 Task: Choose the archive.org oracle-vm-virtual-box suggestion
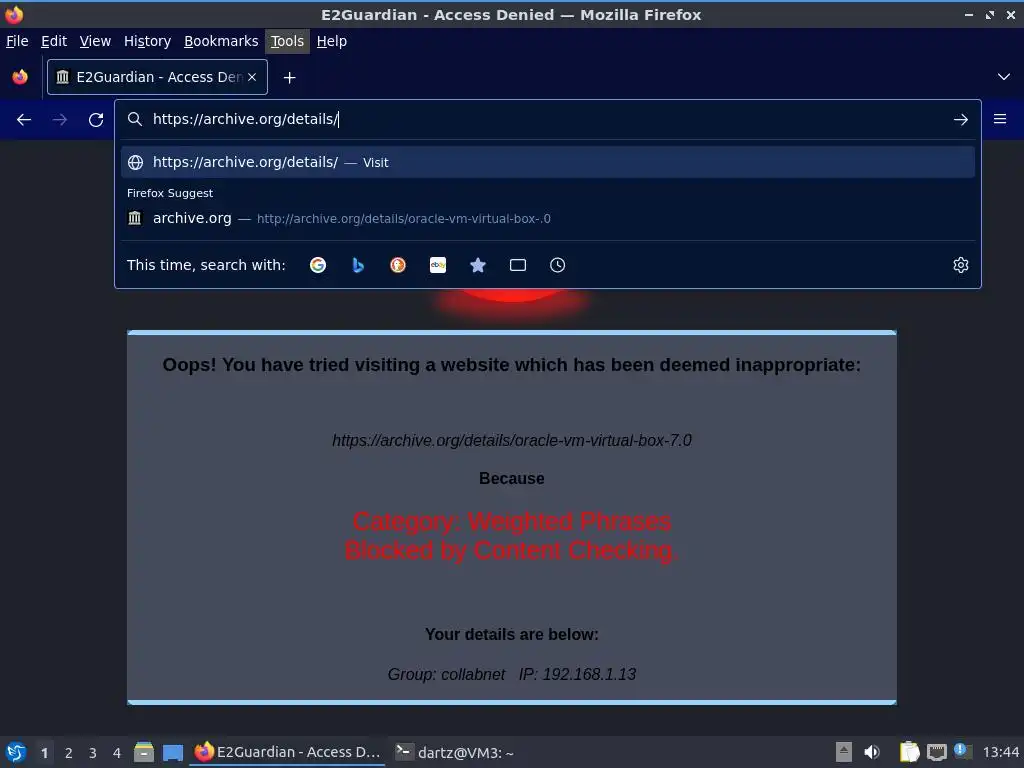point(548,218)
